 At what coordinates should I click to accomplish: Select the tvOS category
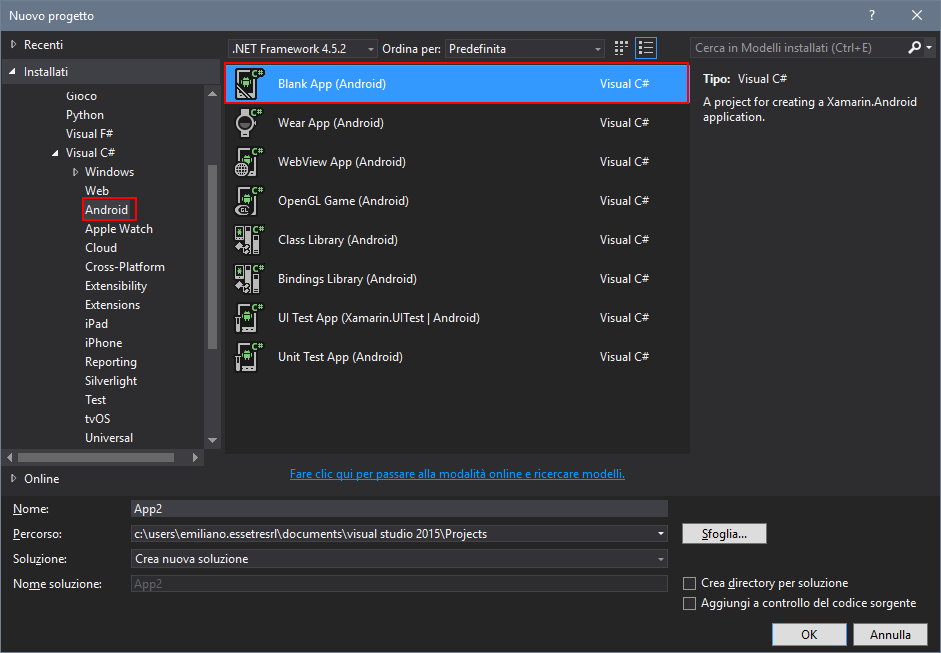click(x=98, y=419)
